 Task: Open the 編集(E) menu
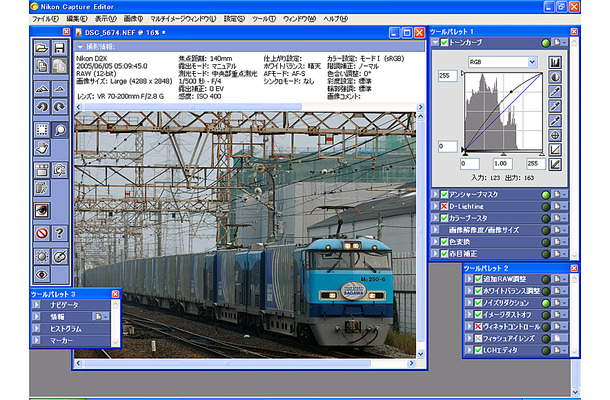[77, 19]
